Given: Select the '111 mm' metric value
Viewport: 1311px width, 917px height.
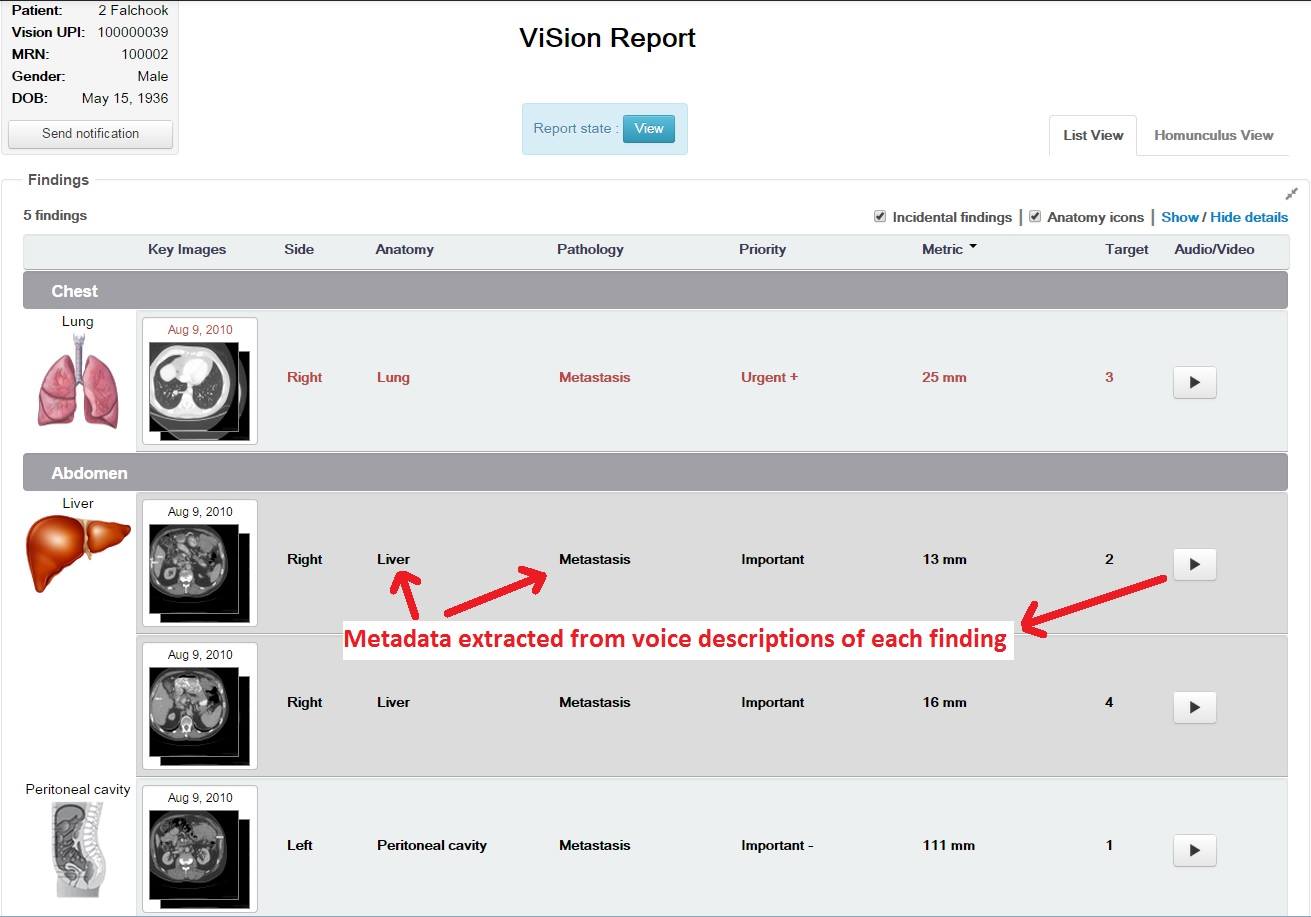Looking at the screenshot, I should pyautogui.click(x=948, y=846).
